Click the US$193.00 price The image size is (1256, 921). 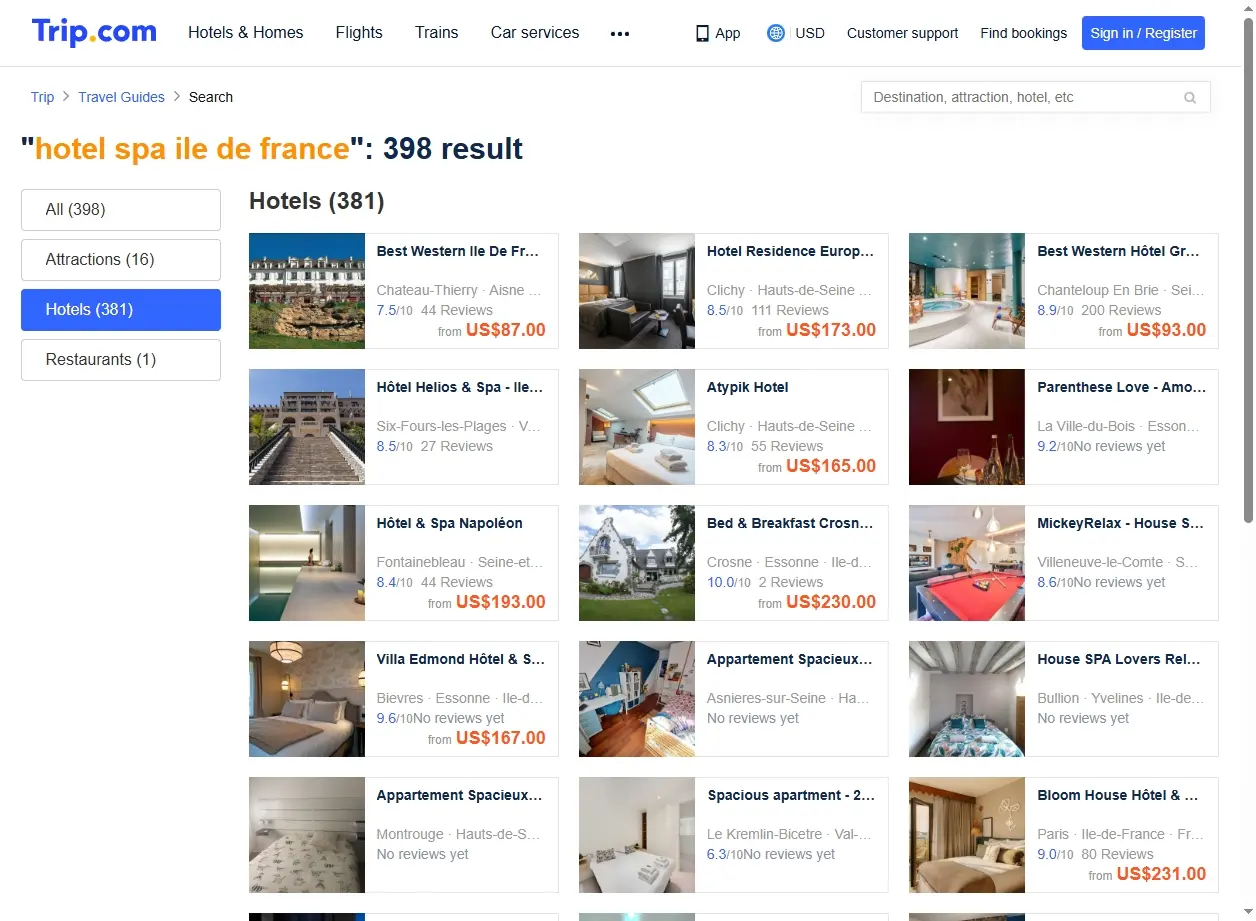point(501,602)
